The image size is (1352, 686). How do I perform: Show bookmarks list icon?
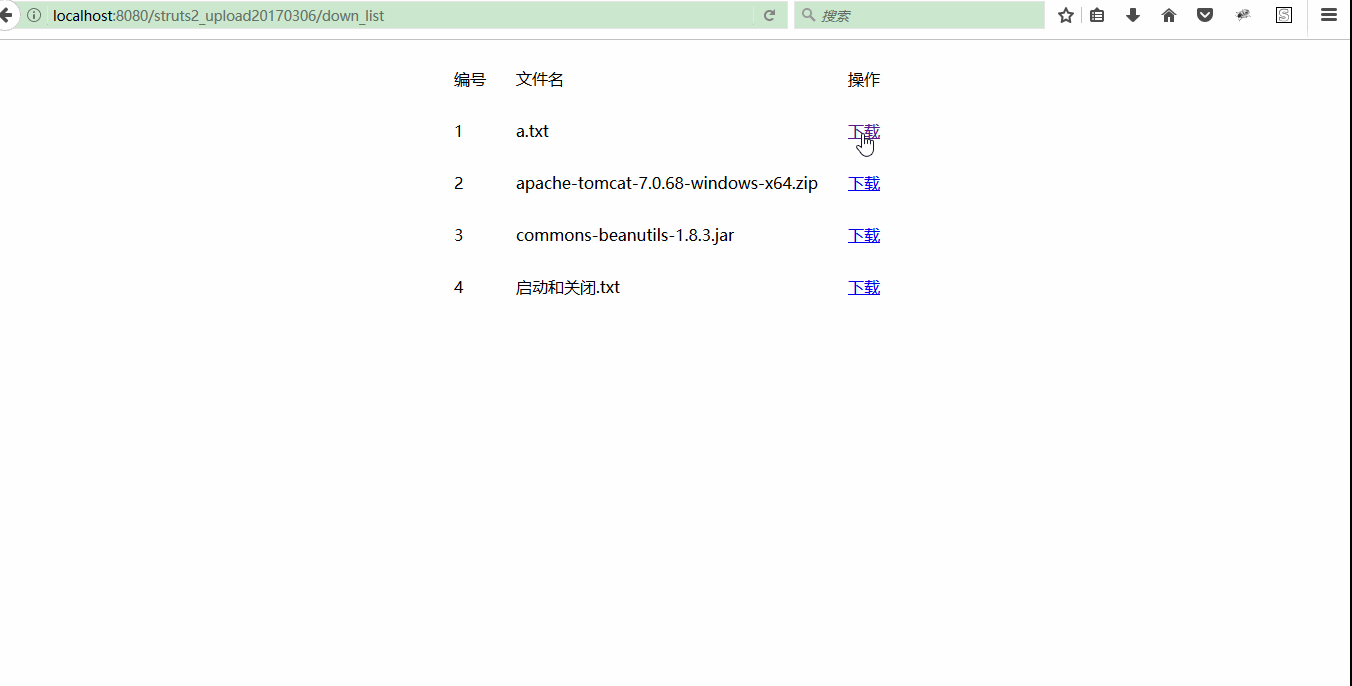[1097, 15]
